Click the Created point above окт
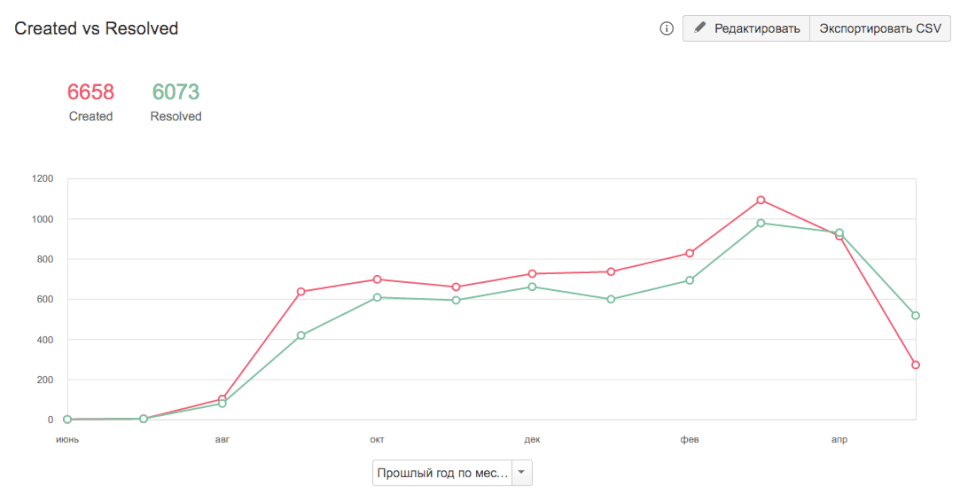The width and height of the screenshot is (960, 495). coord(377,279)
